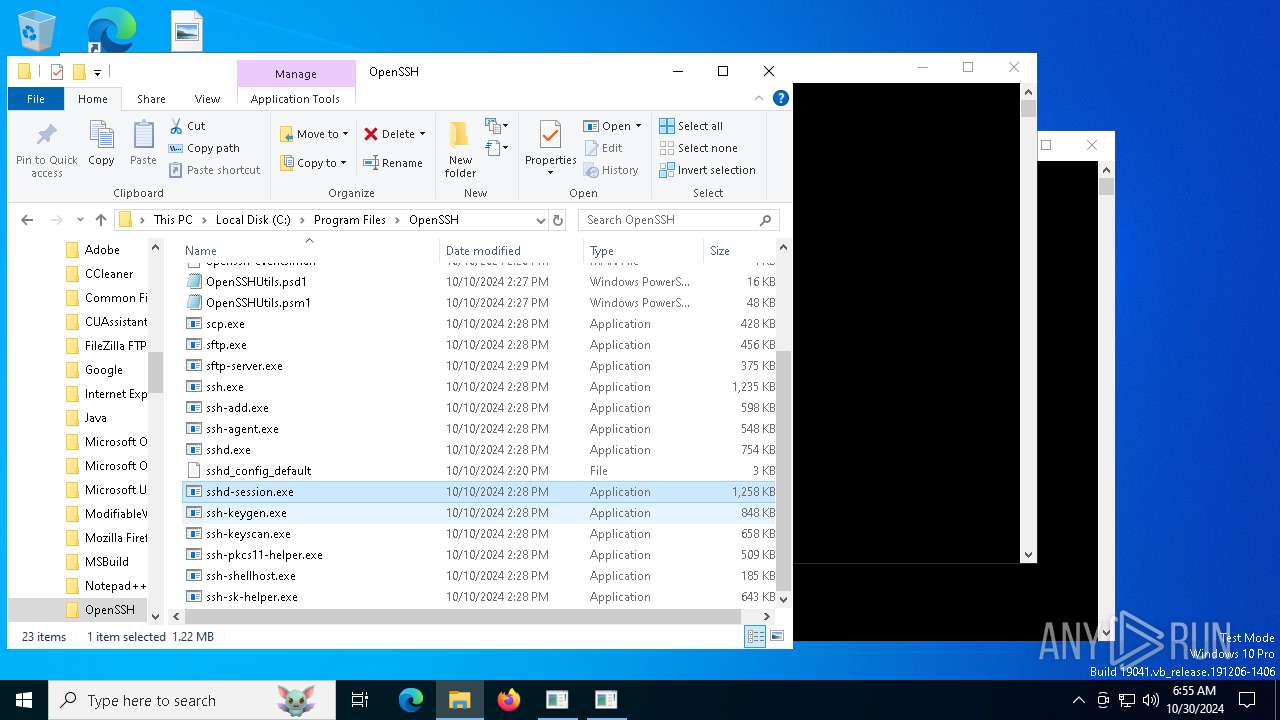Expand the Delete dropdown arrow
Screen dimensions: 1280x720
422,134
